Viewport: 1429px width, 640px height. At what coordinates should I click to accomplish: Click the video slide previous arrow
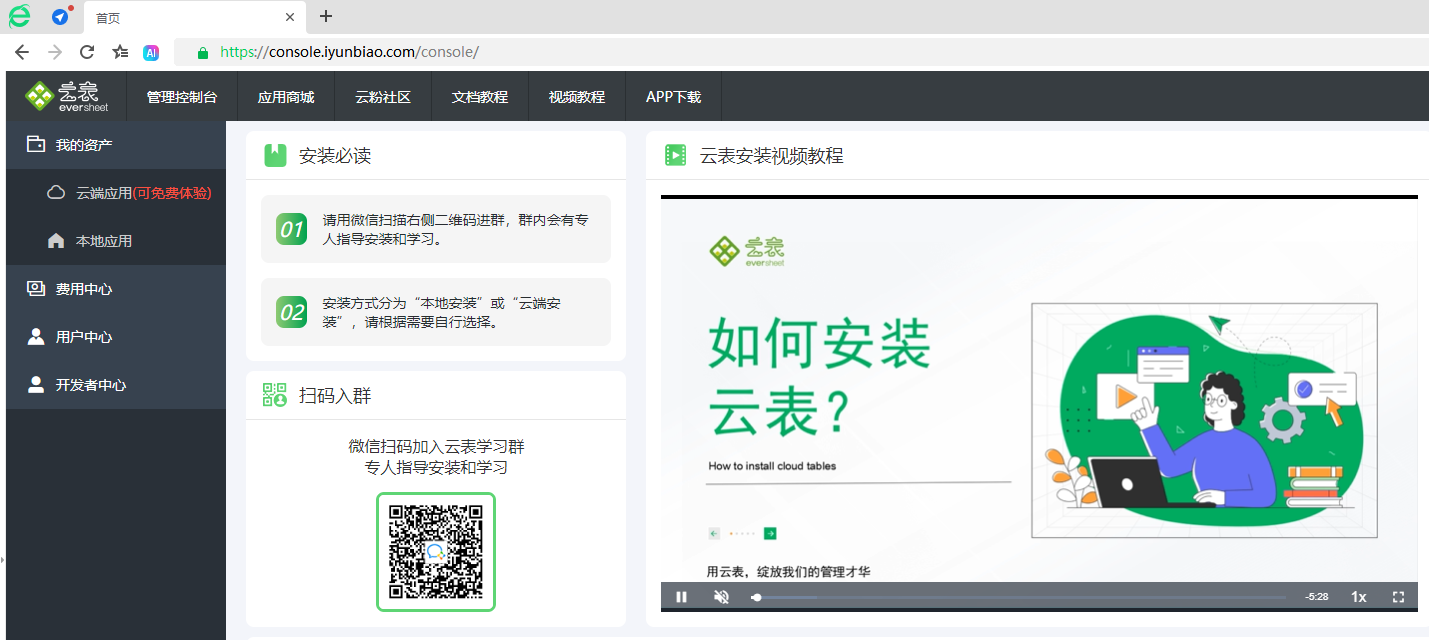[x=714, y=534]
